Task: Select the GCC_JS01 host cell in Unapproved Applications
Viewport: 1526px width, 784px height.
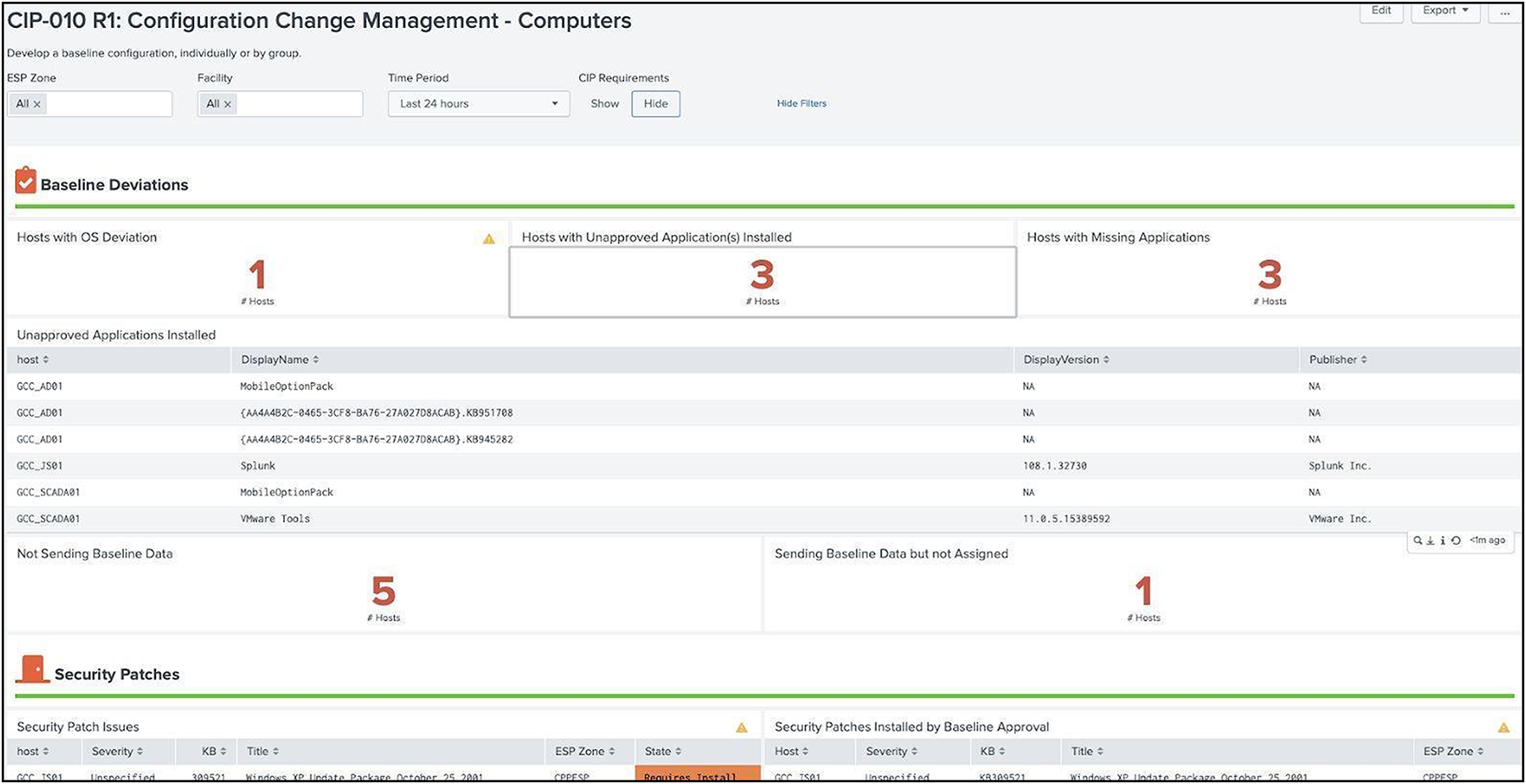Action: click(40, 465)
